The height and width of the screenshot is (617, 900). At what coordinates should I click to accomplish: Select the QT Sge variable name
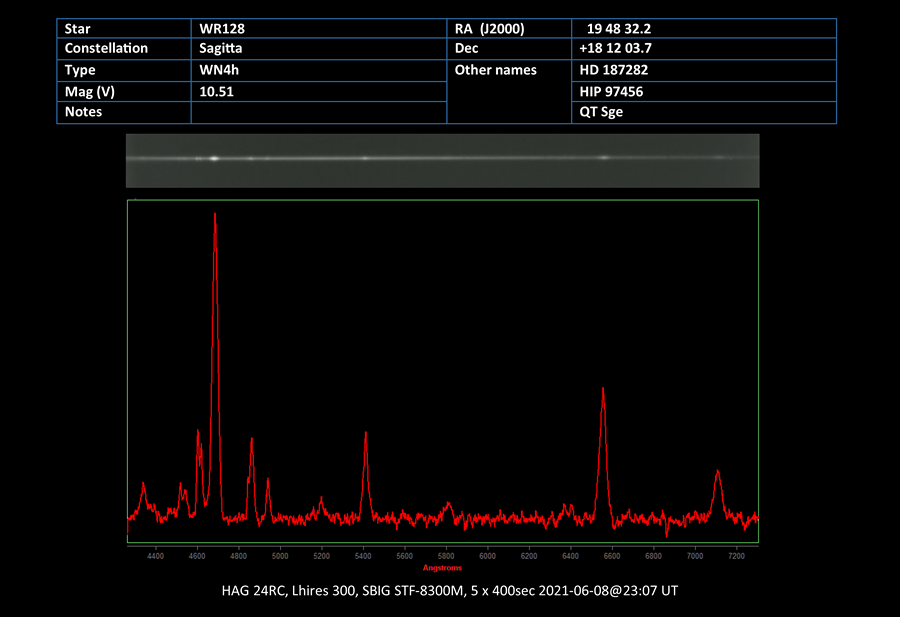pos(601,113)
